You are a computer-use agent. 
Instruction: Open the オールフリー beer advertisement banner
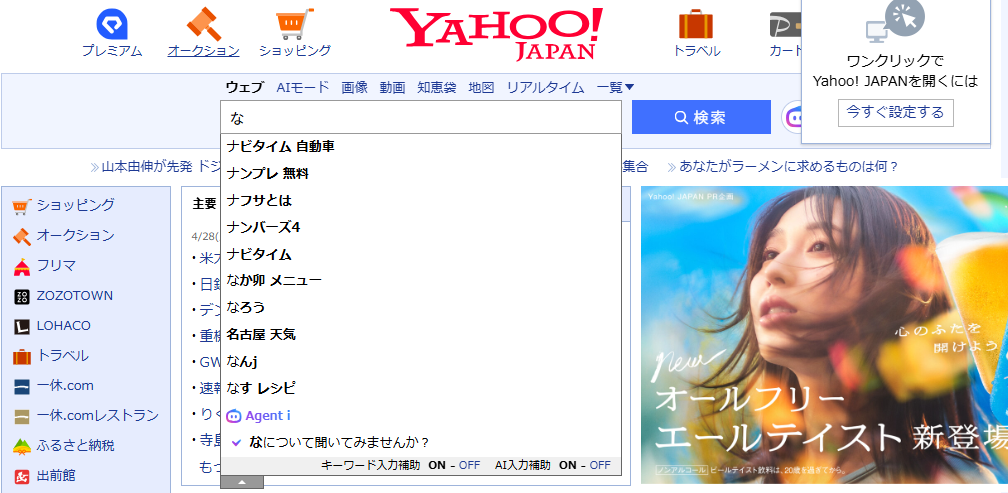[824, 334]
